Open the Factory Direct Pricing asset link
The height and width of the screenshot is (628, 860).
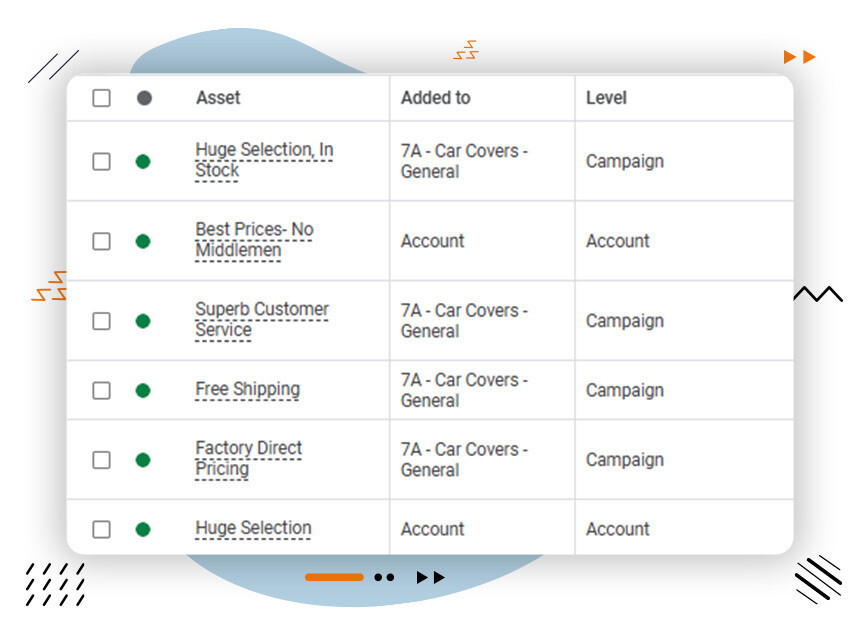(248, 458)
